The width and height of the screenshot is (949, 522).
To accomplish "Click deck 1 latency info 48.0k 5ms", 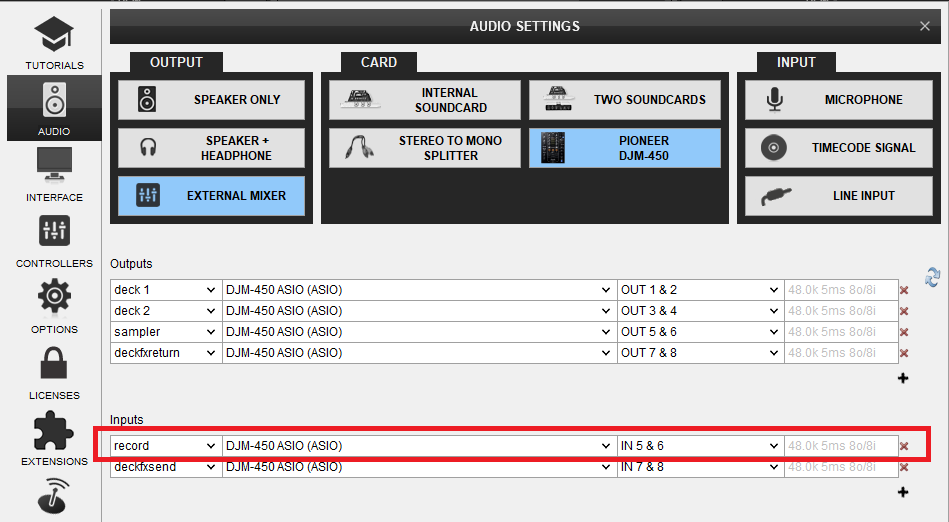I will (x=841, y=290).
